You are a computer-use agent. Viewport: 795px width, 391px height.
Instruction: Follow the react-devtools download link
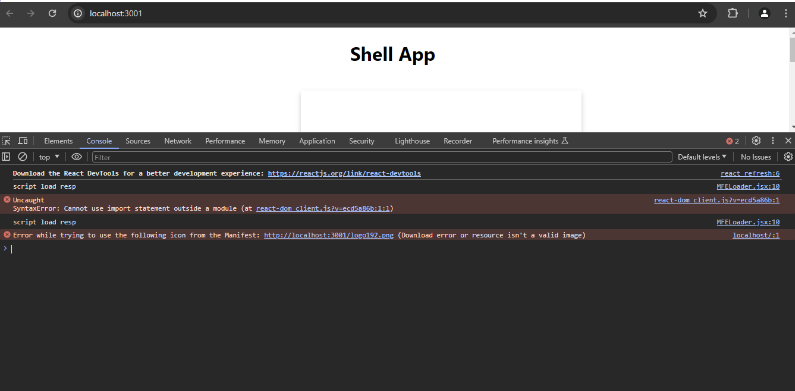(x=344, y=173)
